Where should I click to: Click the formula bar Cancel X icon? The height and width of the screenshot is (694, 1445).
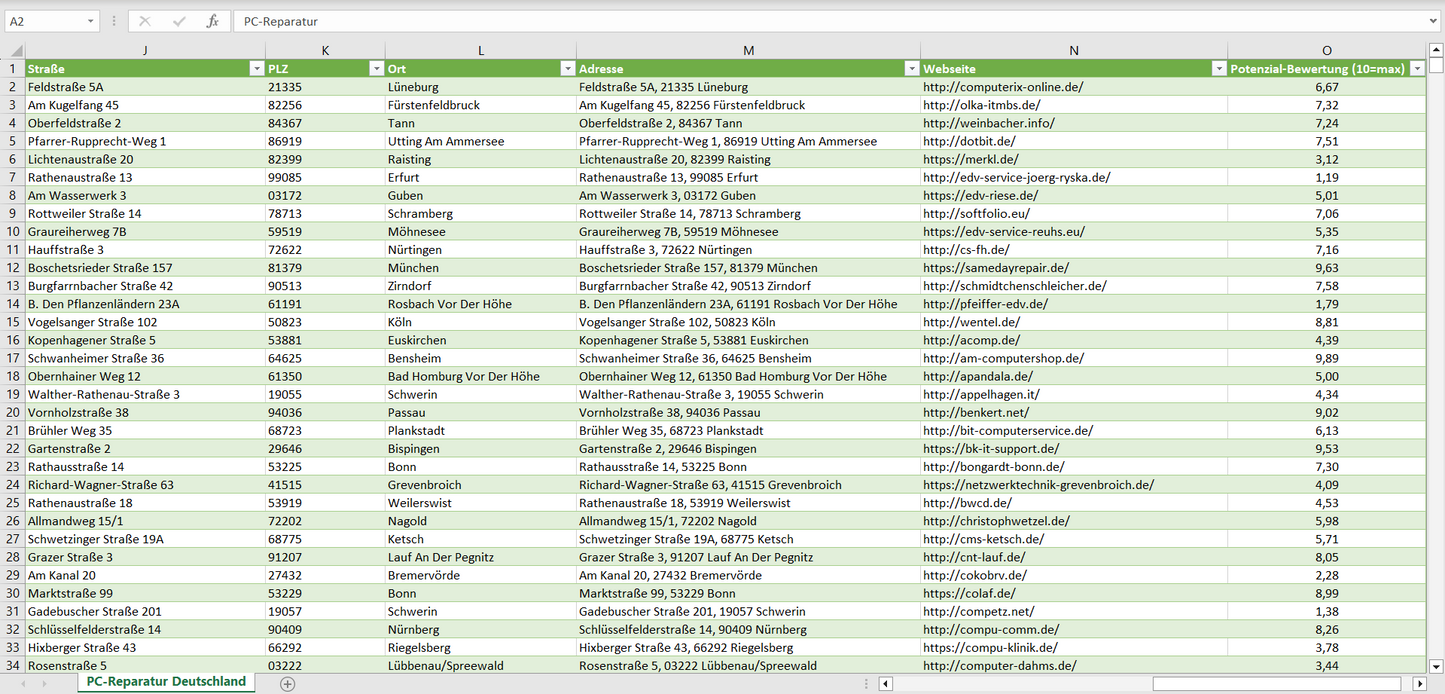[145, 21]
